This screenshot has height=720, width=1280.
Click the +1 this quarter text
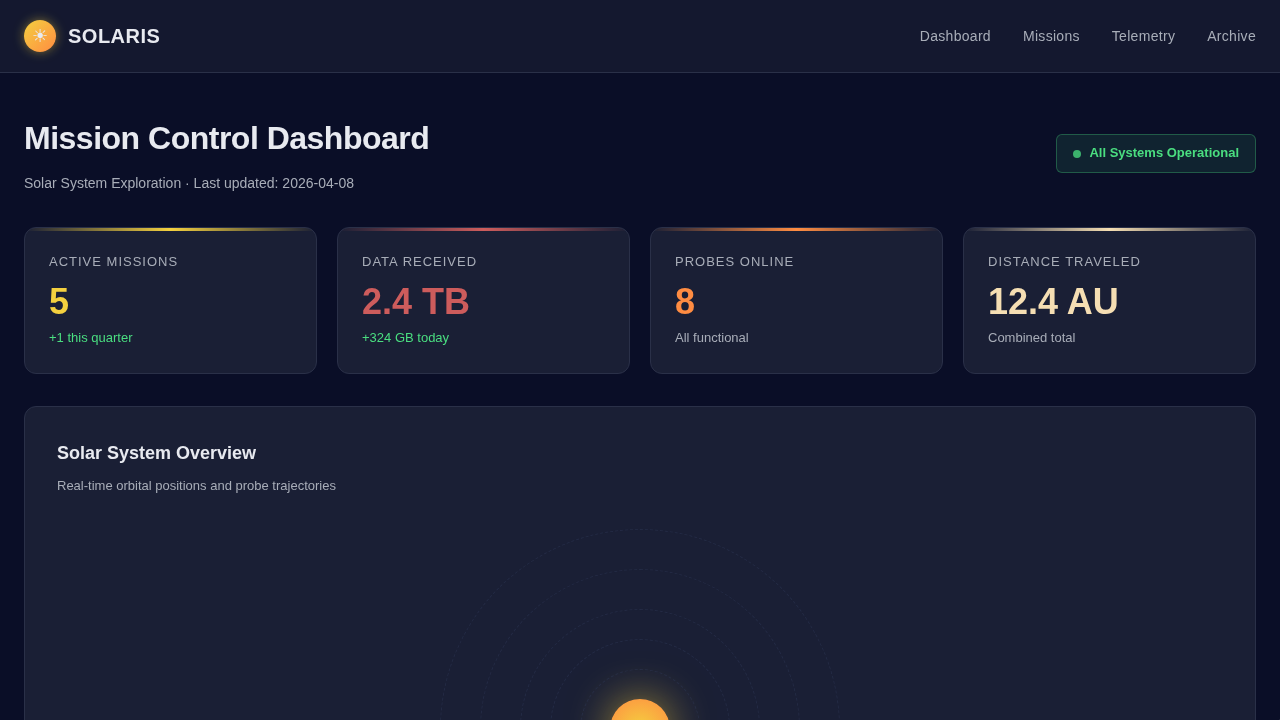click(91, 338)
